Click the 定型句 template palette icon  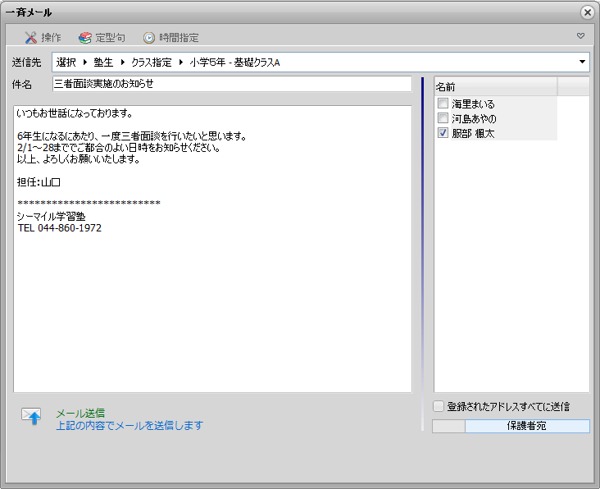tap(85, 37)
